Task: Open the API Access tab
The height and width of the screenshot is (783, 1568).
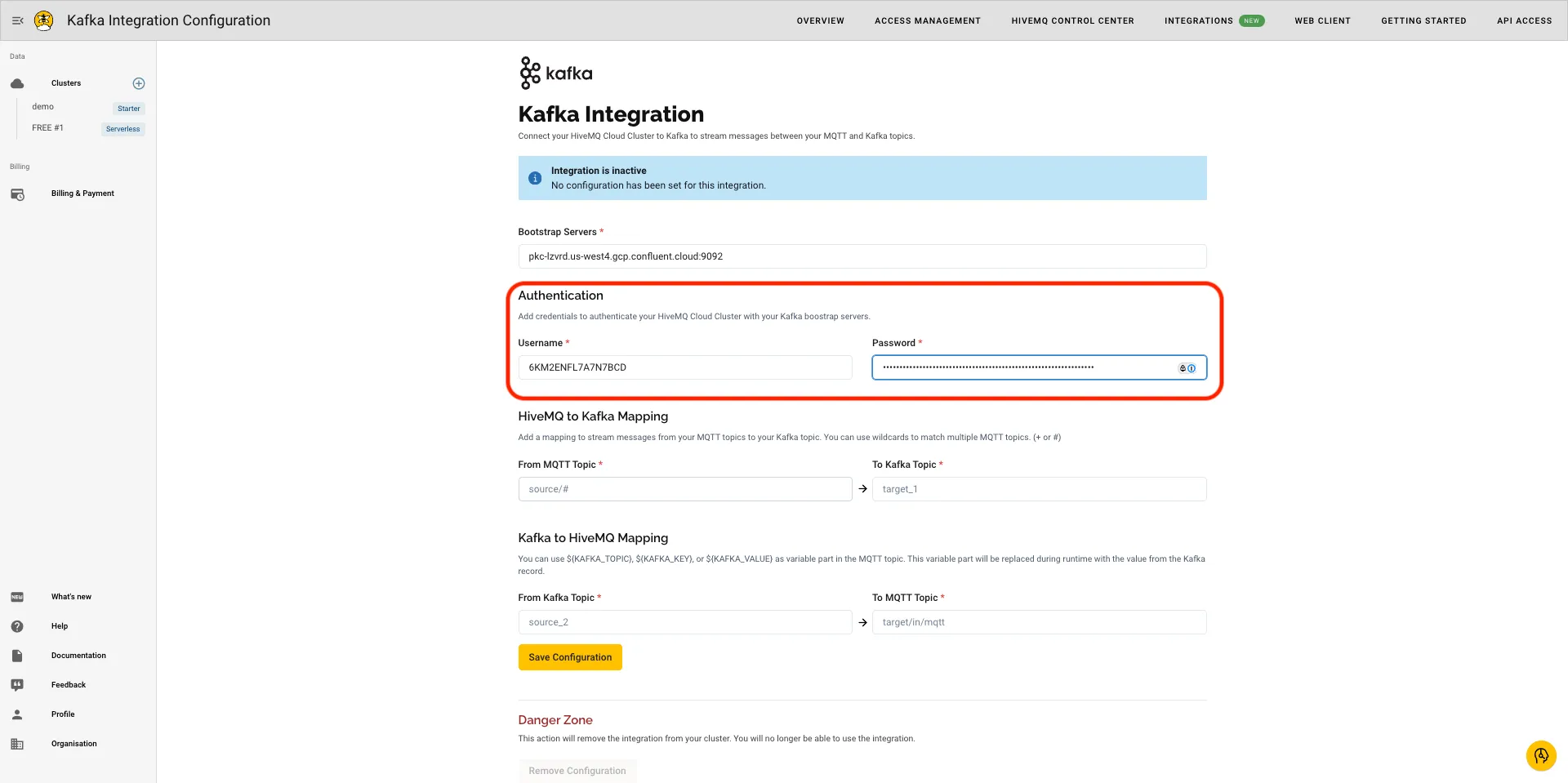Action: click(1524, 20)
